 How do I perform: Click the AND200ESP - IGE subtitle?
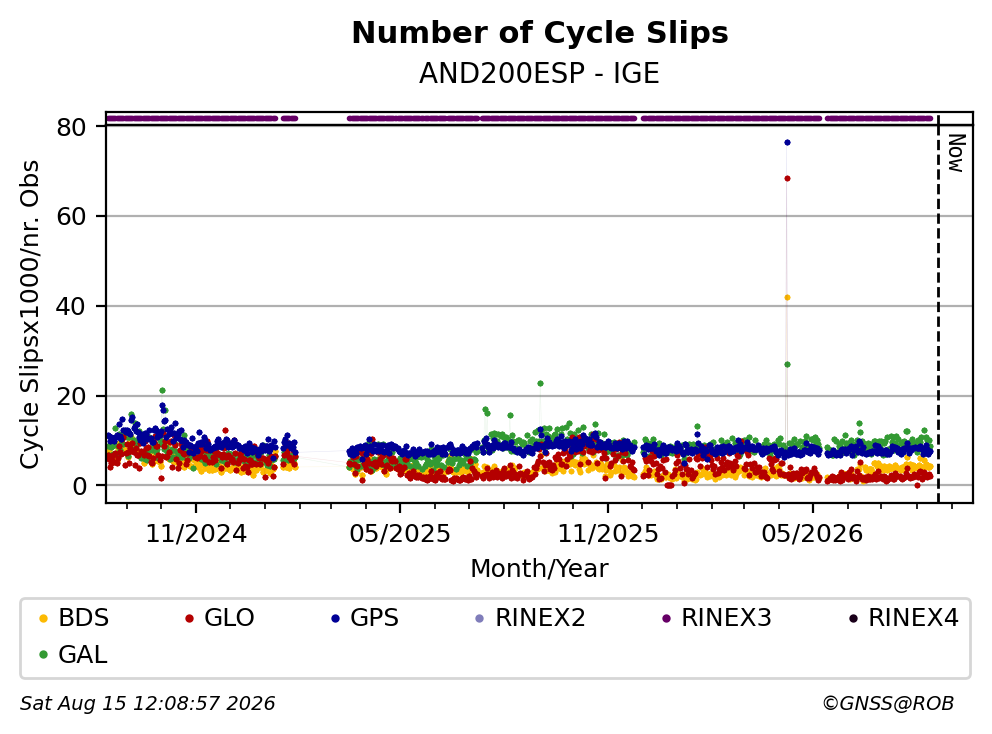(539, 73)
